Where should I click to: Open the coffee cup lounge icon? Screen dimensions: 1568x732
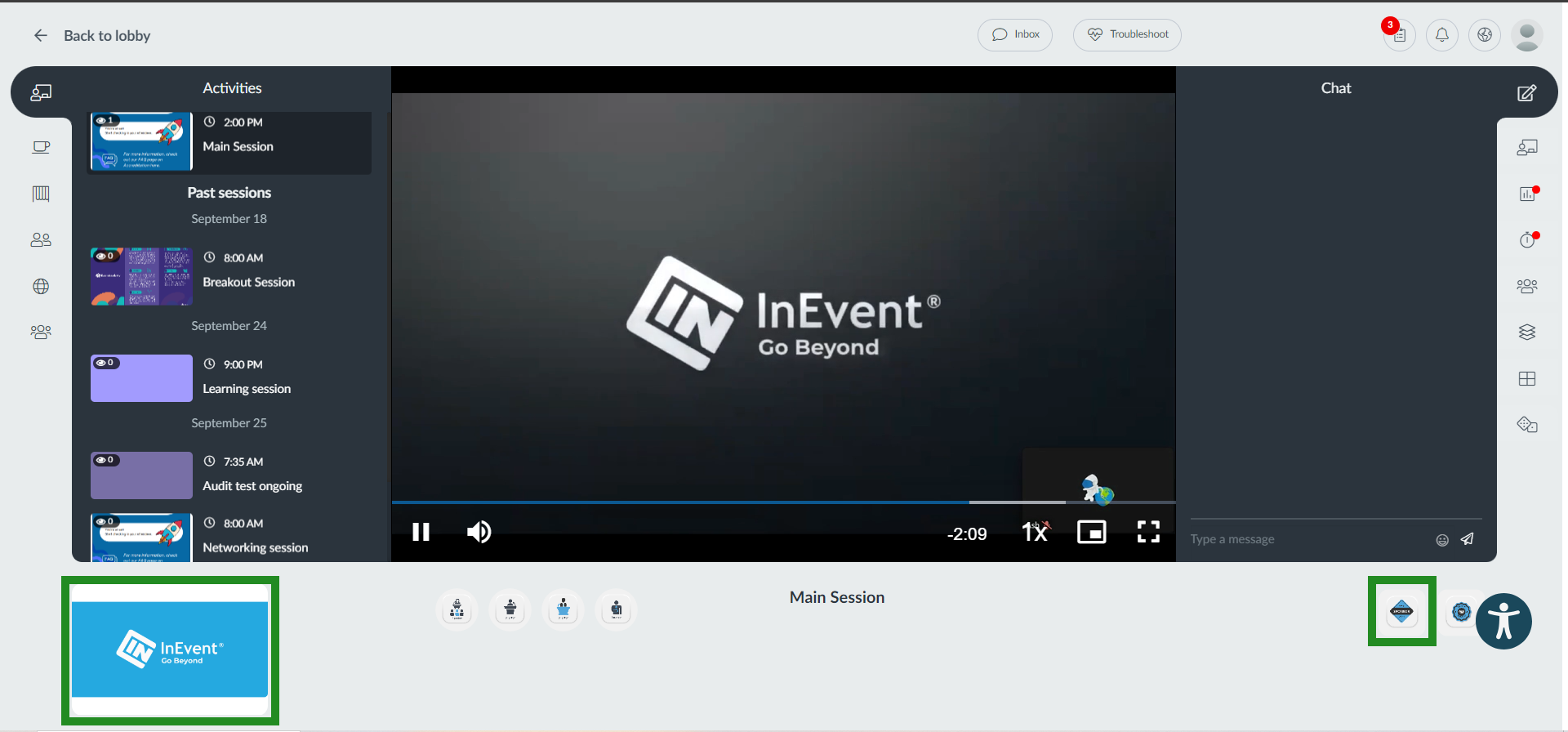coord(41,147)
